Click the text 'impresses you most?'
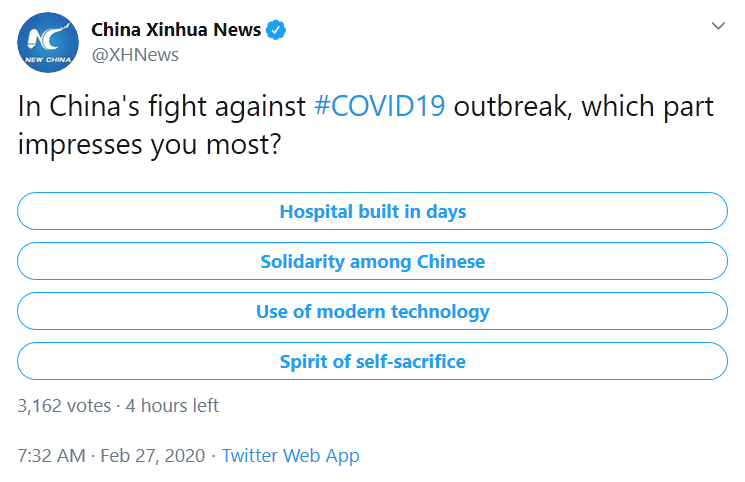Image resolution: width=745 pixels, height=482 pixels. pos(150,144)
